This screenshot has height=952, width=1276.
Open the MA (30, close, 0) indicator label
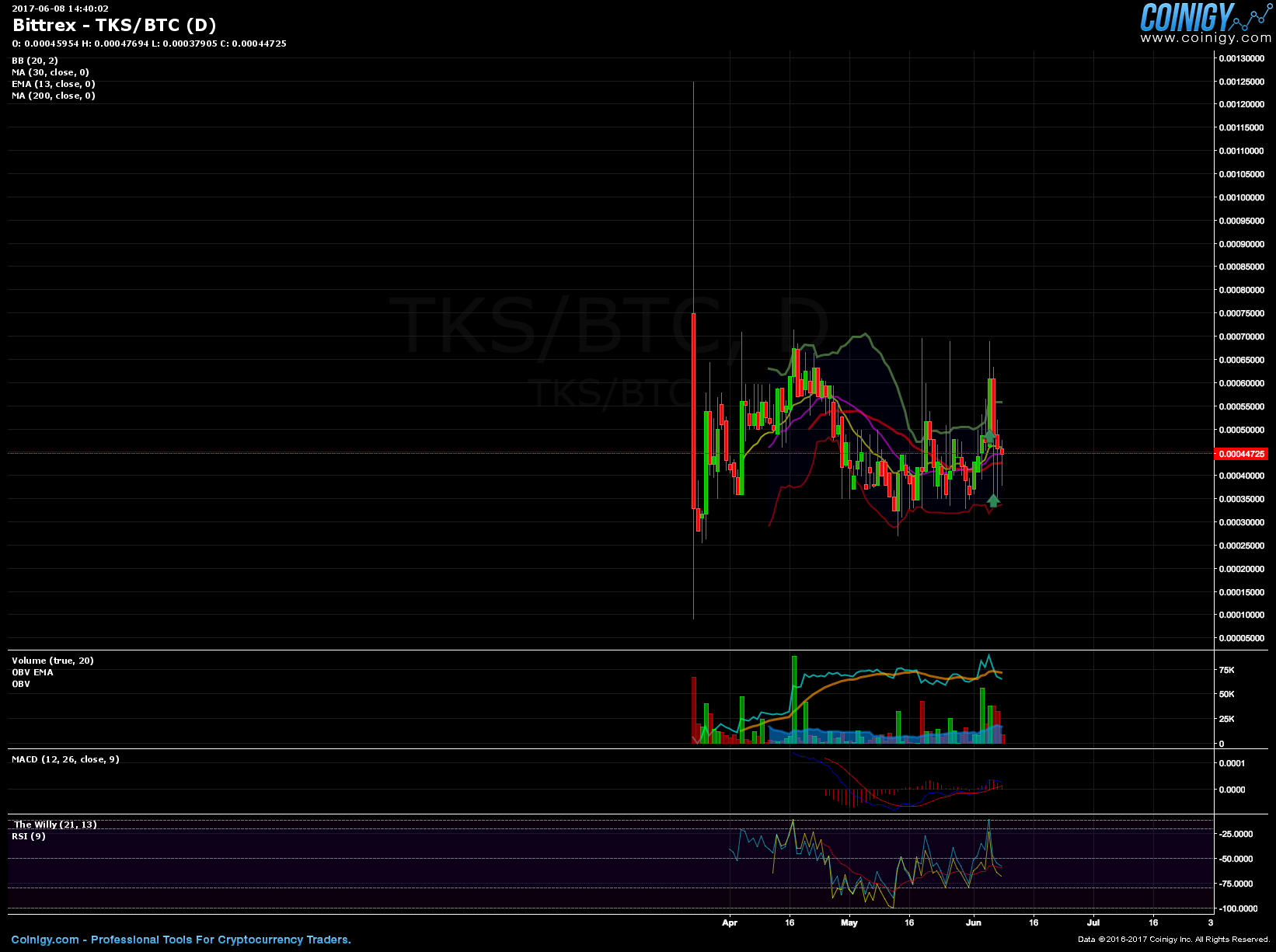51,72
